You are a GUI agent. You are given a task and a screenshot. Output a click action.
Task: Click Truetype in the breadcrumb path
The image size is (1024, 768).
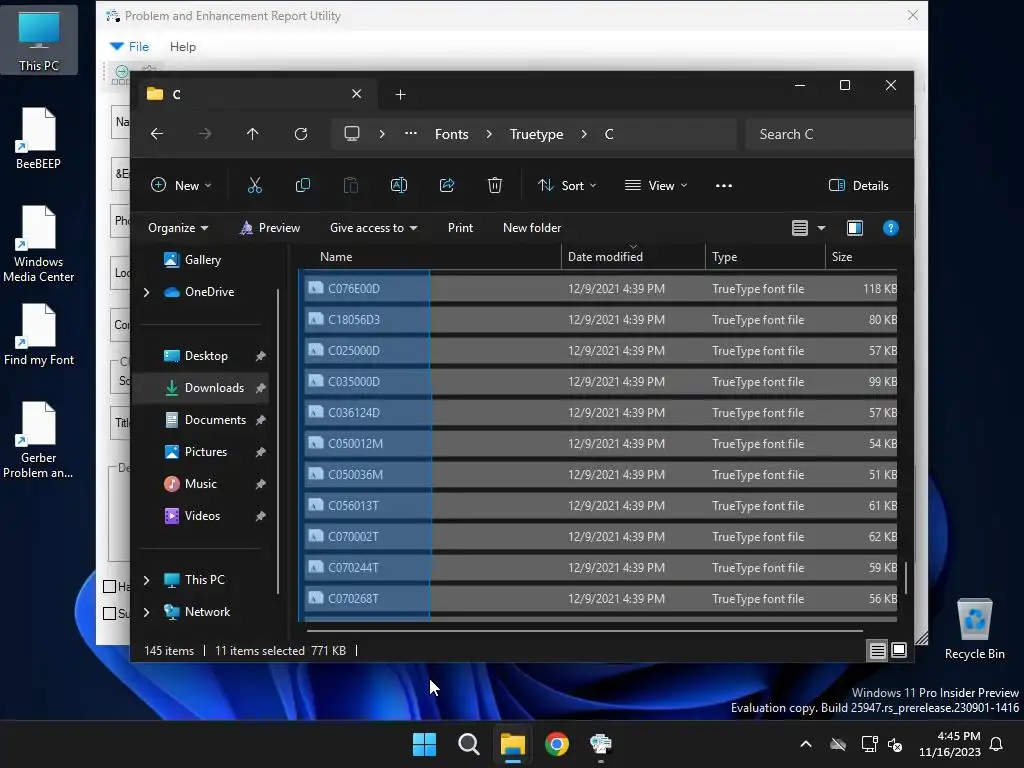tap(536, 134)
